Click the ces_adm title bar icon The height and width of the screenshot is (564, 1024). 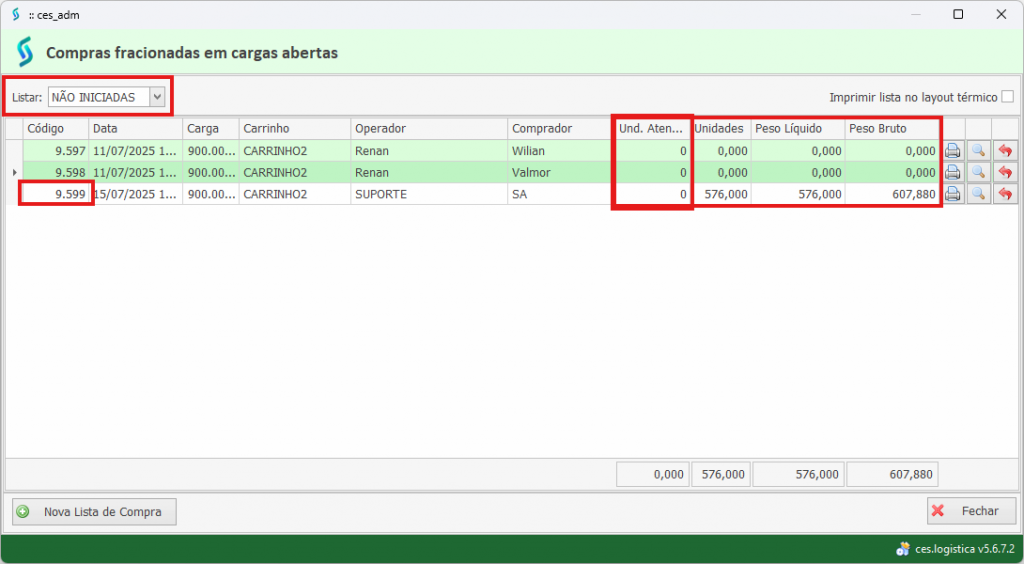[x=16, y=14]
